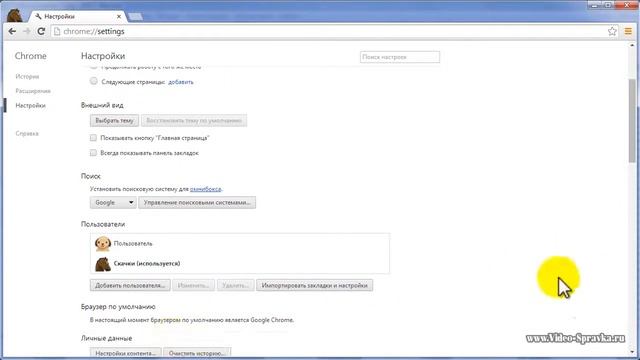Toggle Всегда показывать панель закладок checkbox
Viewport: 640px width, 360px height.
tap(93, 153)
